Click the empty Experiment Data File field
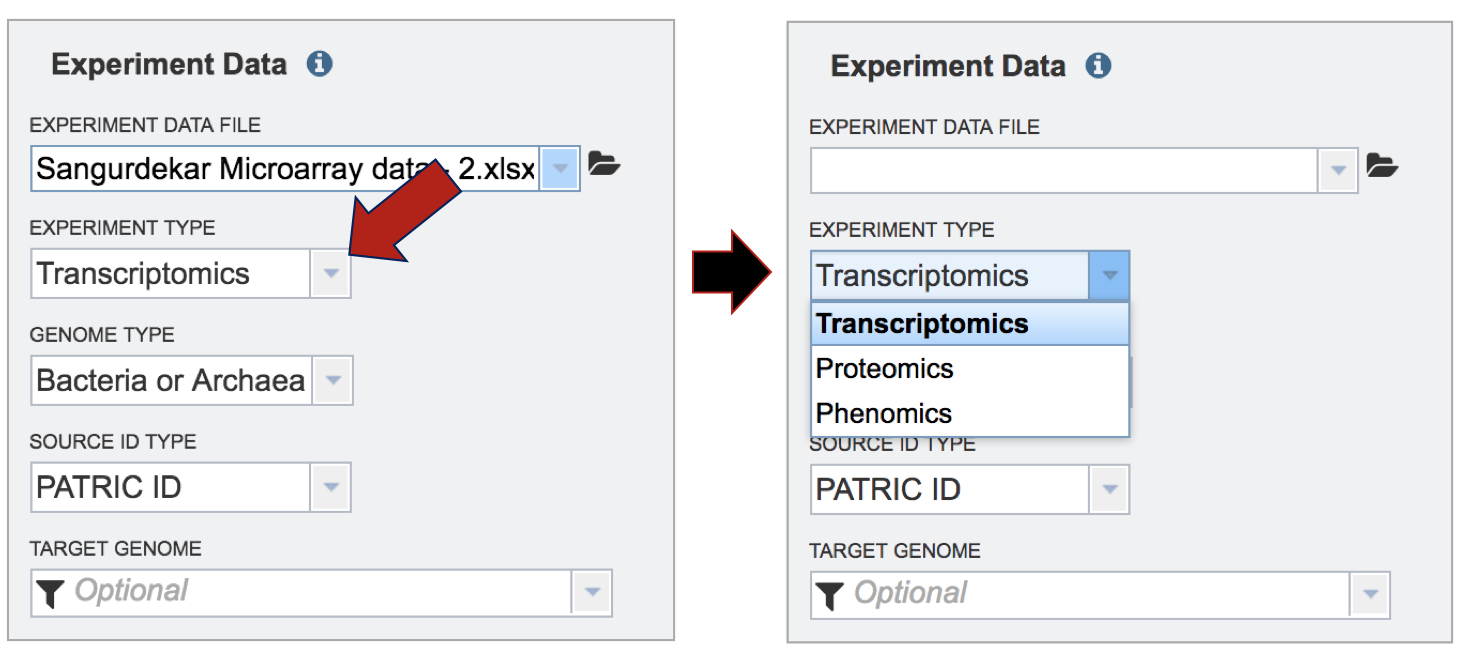This screenshot has height=656, width=1466. tap(1064, 170)
